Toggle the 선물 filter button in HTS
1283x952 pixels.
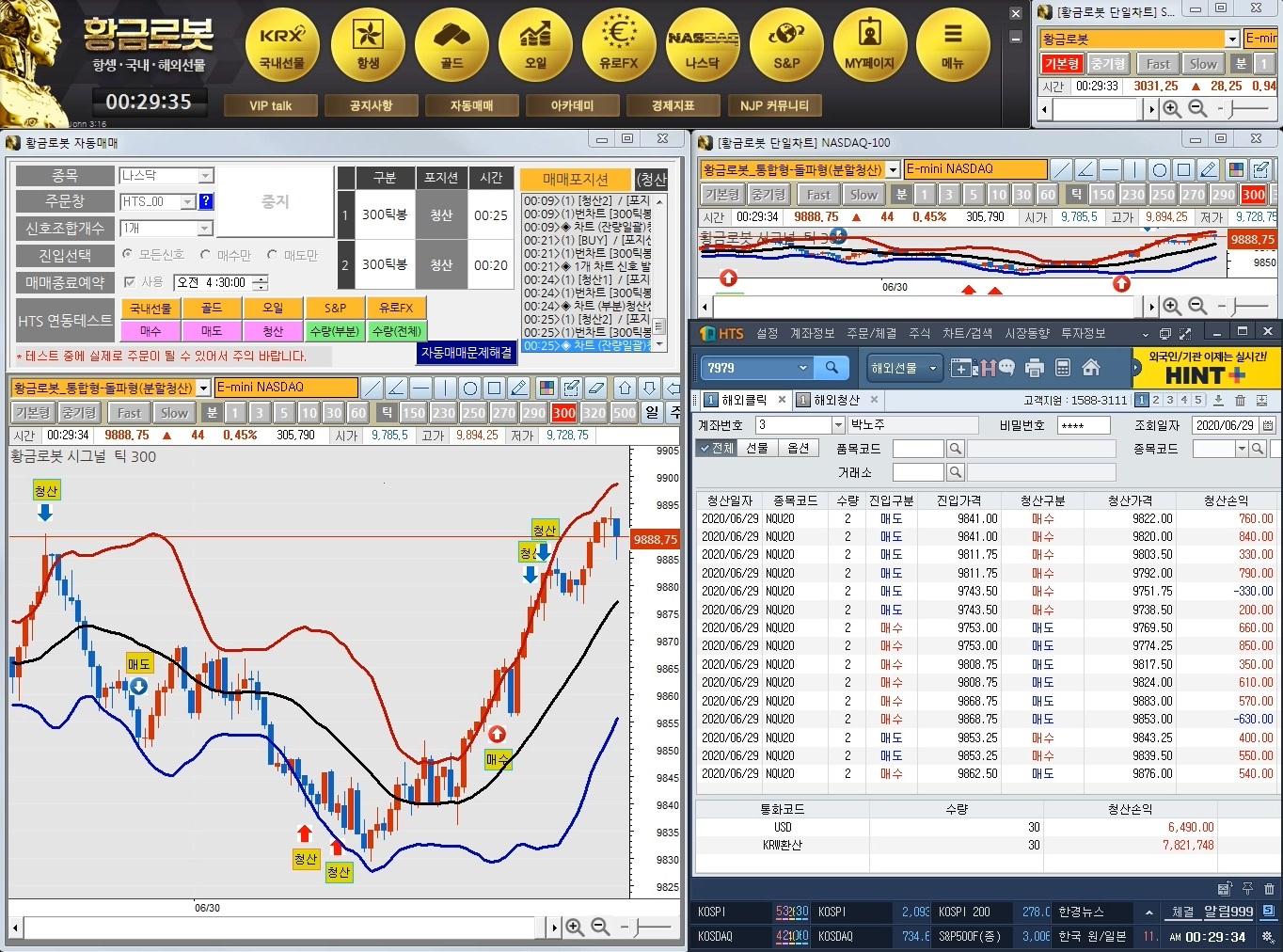[x=757, y=448]
